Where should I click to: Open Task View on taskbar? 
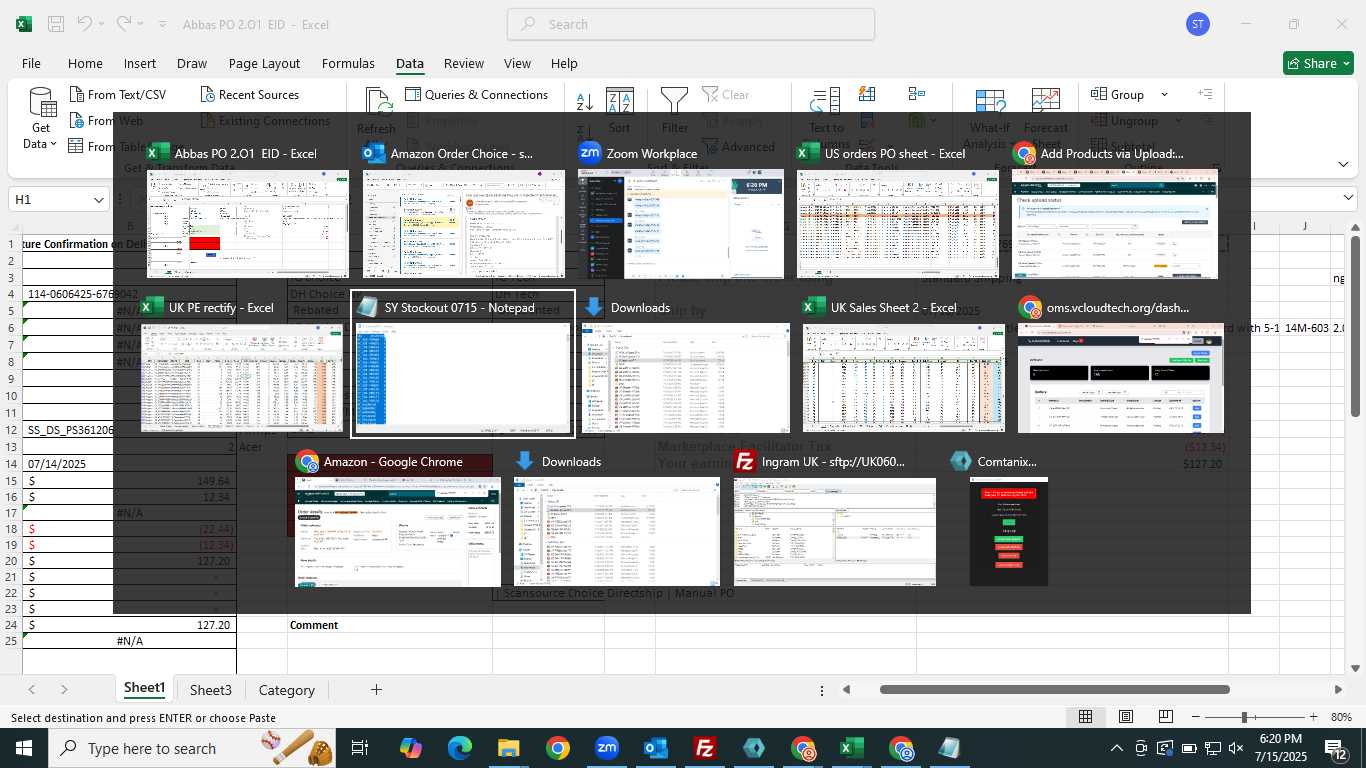pyautogui.click(x=360, y=748)
